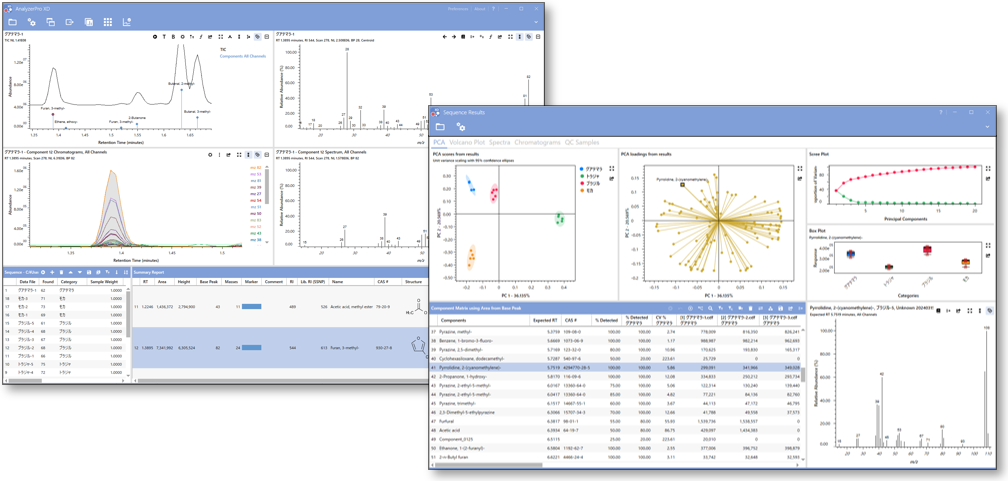Viewport: 1008px width, 481px height.
Task: Click the export icon in main toolbar
Action: (70, 21)
